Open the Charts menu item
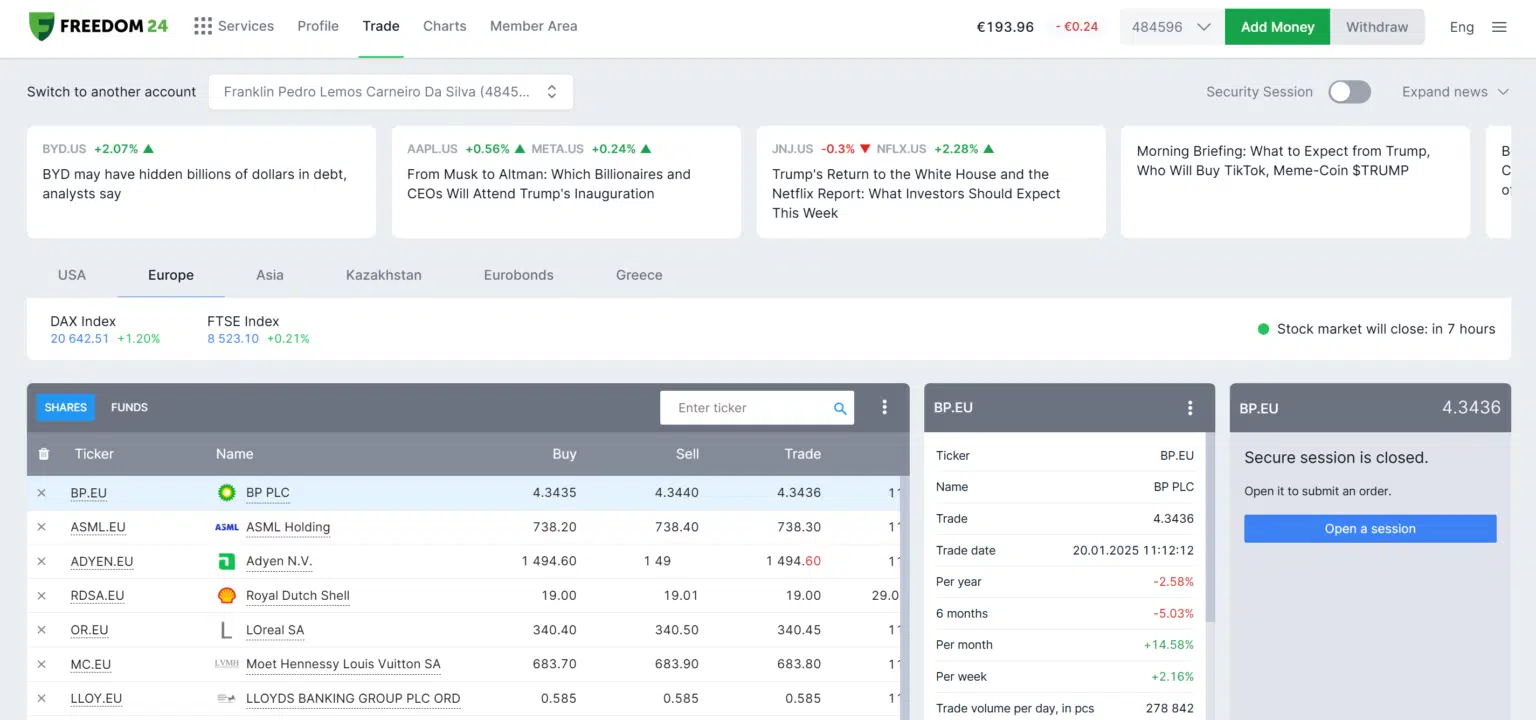The height and width of the screenshot is (720, 1536). (x=444, y=26)
